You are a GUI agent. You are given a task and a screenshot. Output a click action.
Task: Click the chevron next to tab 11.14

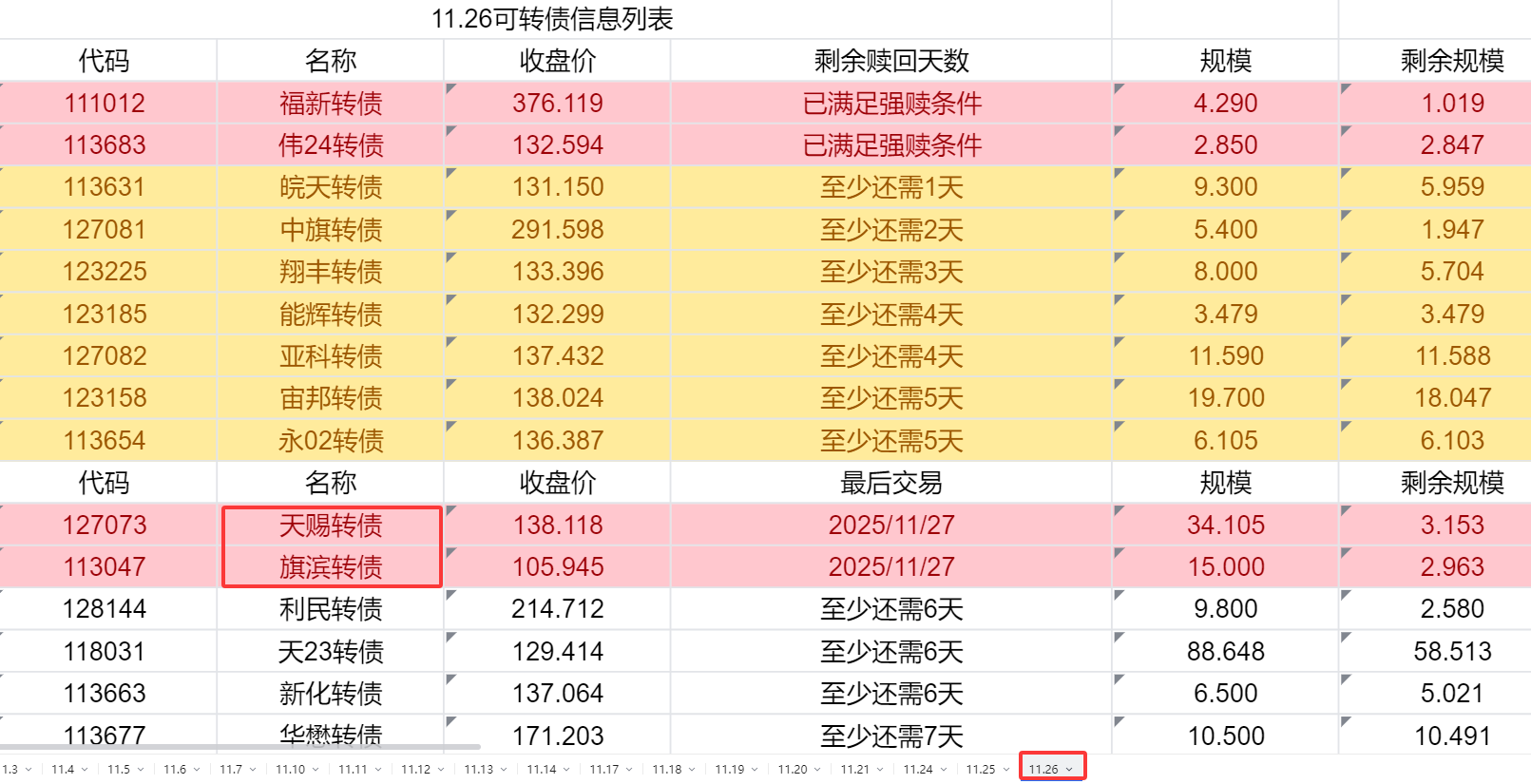(566, 770)
